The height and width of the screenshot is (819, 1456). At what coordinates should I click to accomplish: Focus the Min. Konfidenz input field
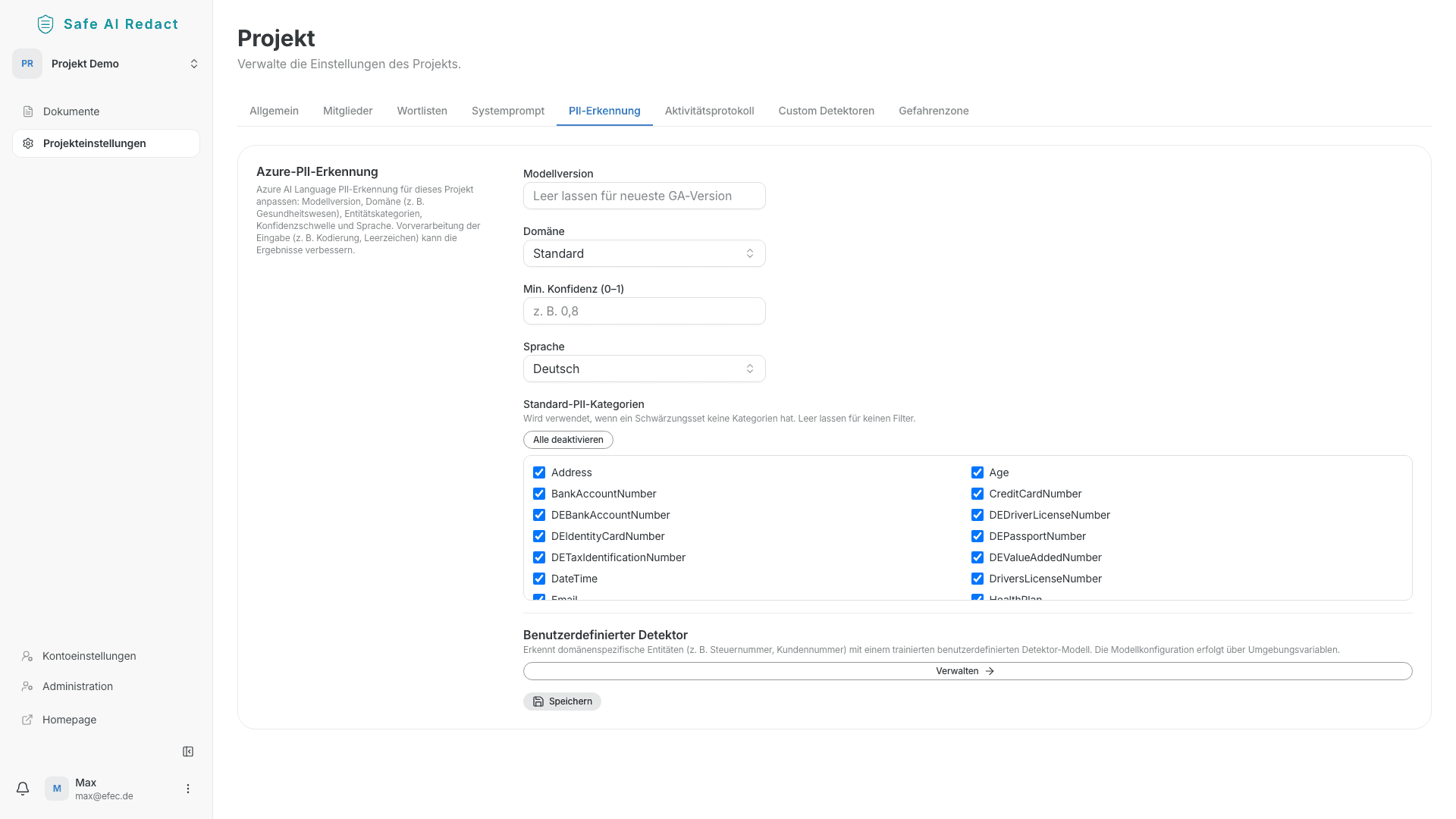point(644,311)
